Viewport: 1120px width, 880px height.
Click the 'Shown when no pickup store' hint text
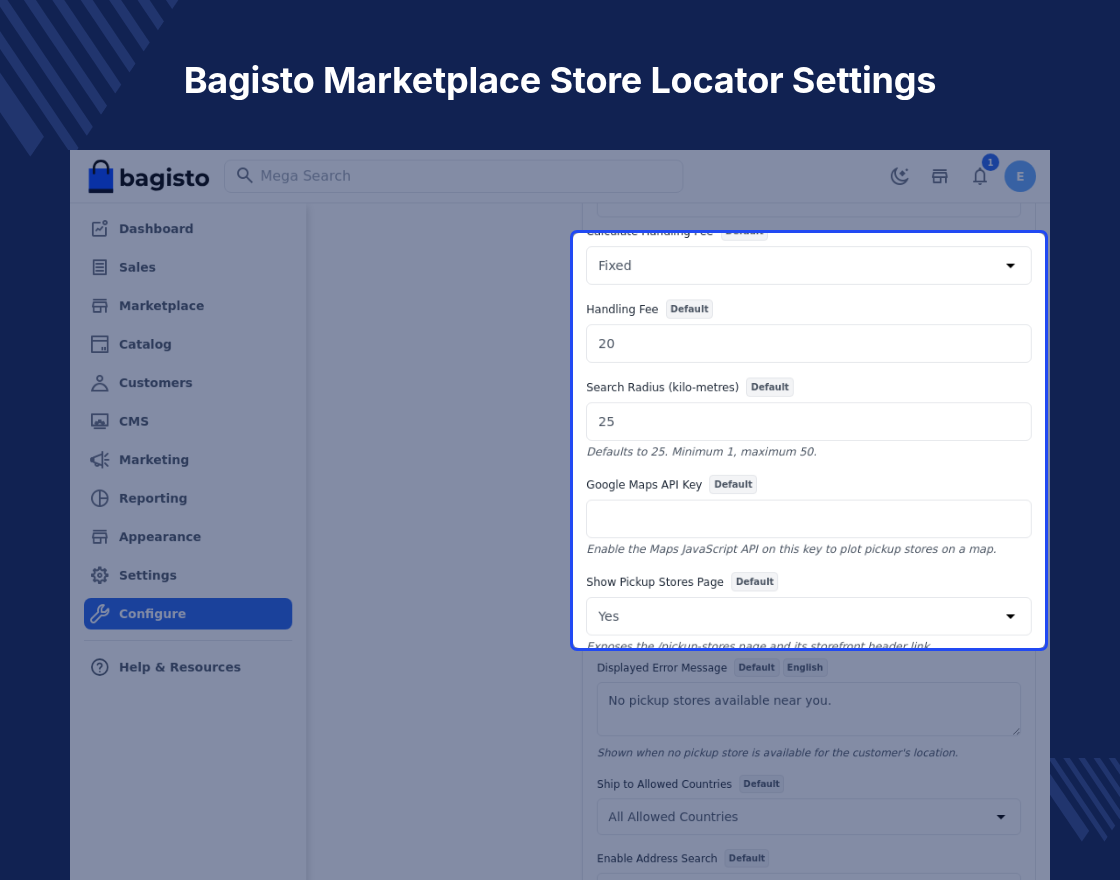[x=778, y=753]
